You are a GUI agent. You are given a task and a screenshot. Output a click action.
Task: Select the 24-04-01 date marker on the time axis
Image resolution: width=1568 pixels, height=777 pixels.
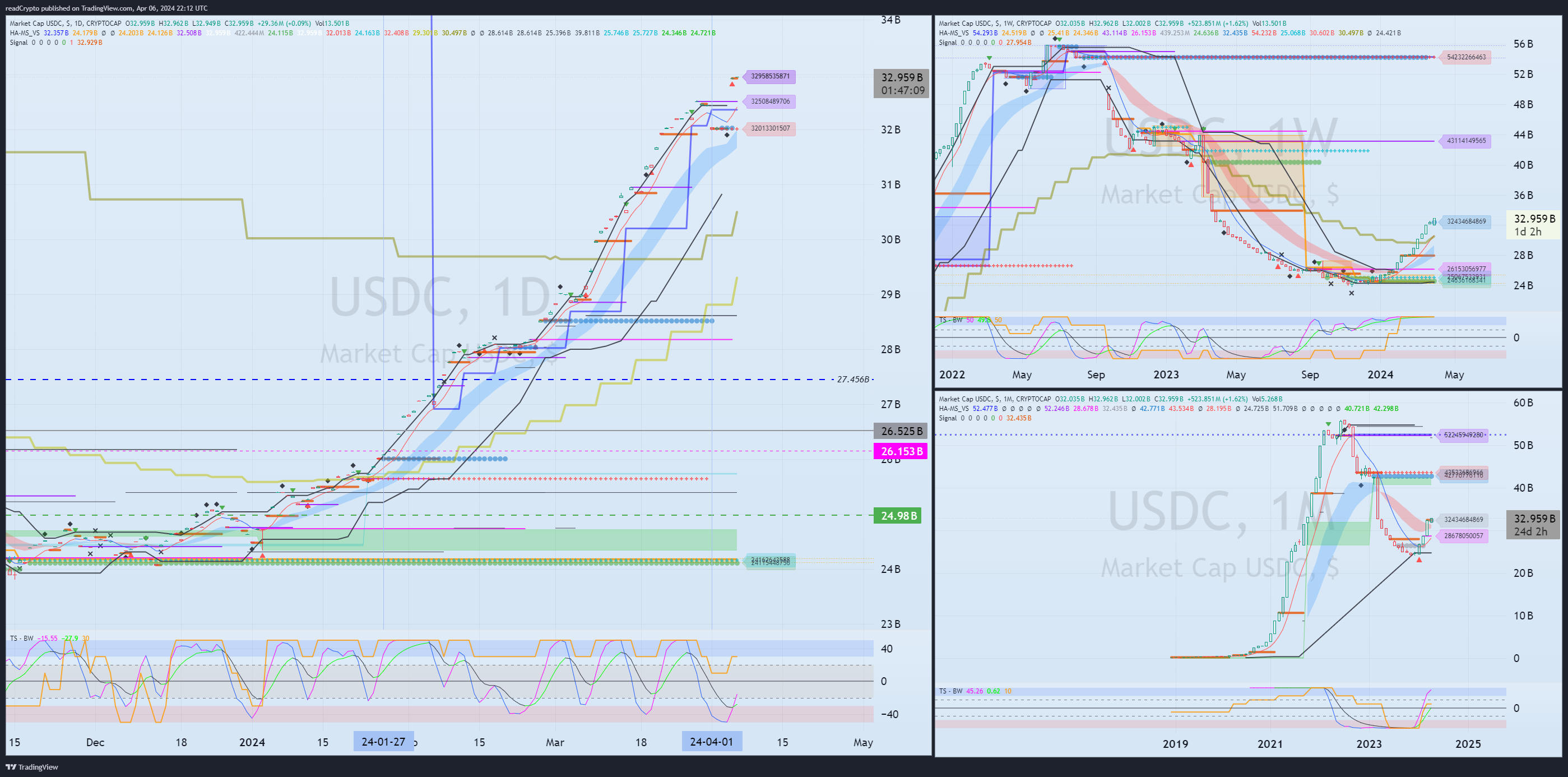712,742
